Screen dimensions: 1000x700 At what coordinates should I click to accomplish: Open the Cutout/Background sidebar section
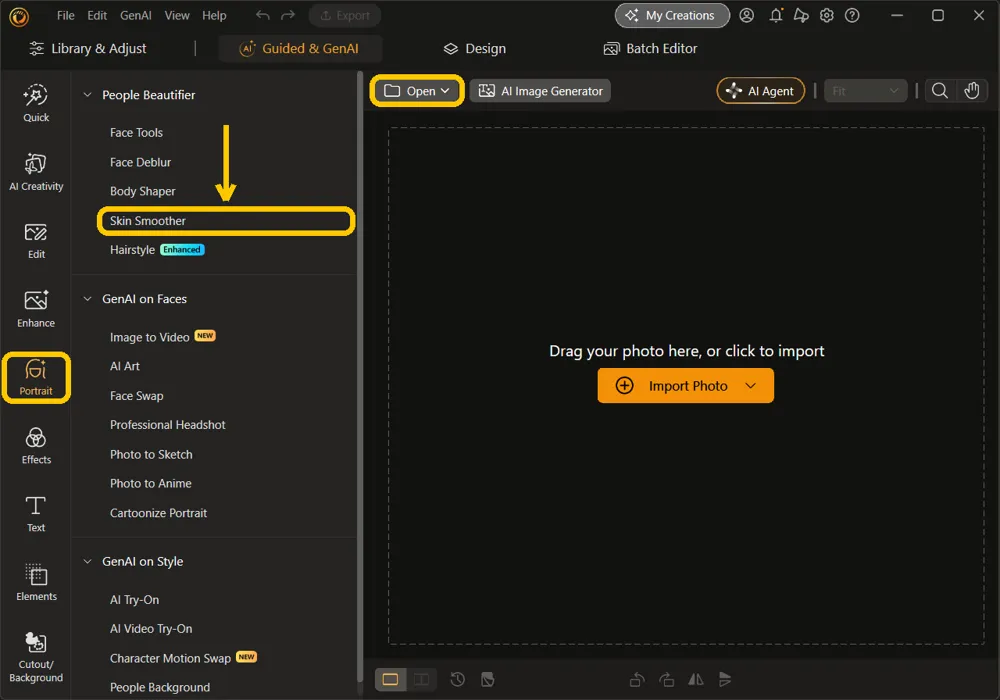coord(36,657)
